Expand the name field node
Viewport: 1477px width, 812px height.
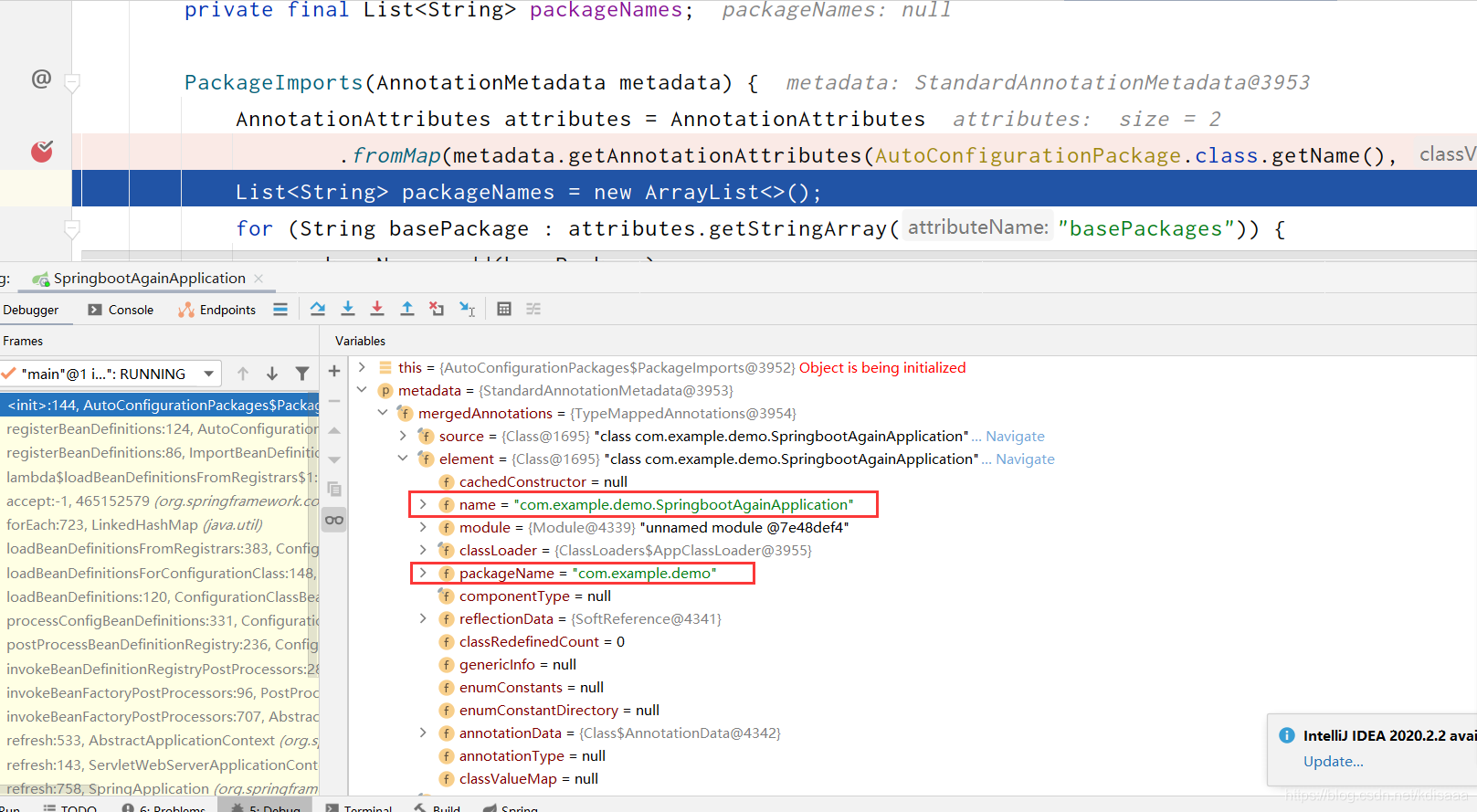click(423, 504)
